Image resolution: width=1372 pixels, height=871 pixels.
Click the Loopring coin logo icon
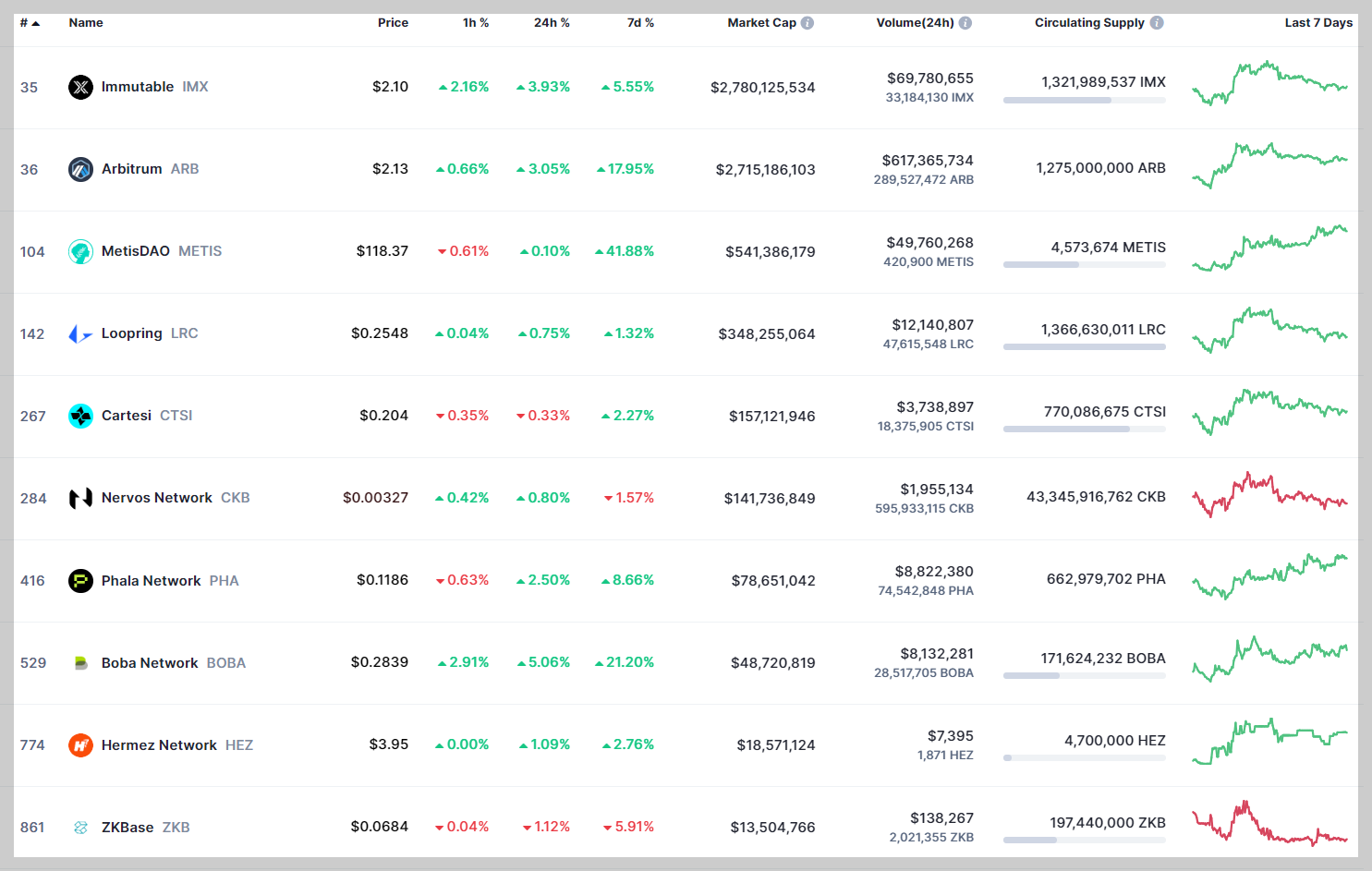point(80,333)
